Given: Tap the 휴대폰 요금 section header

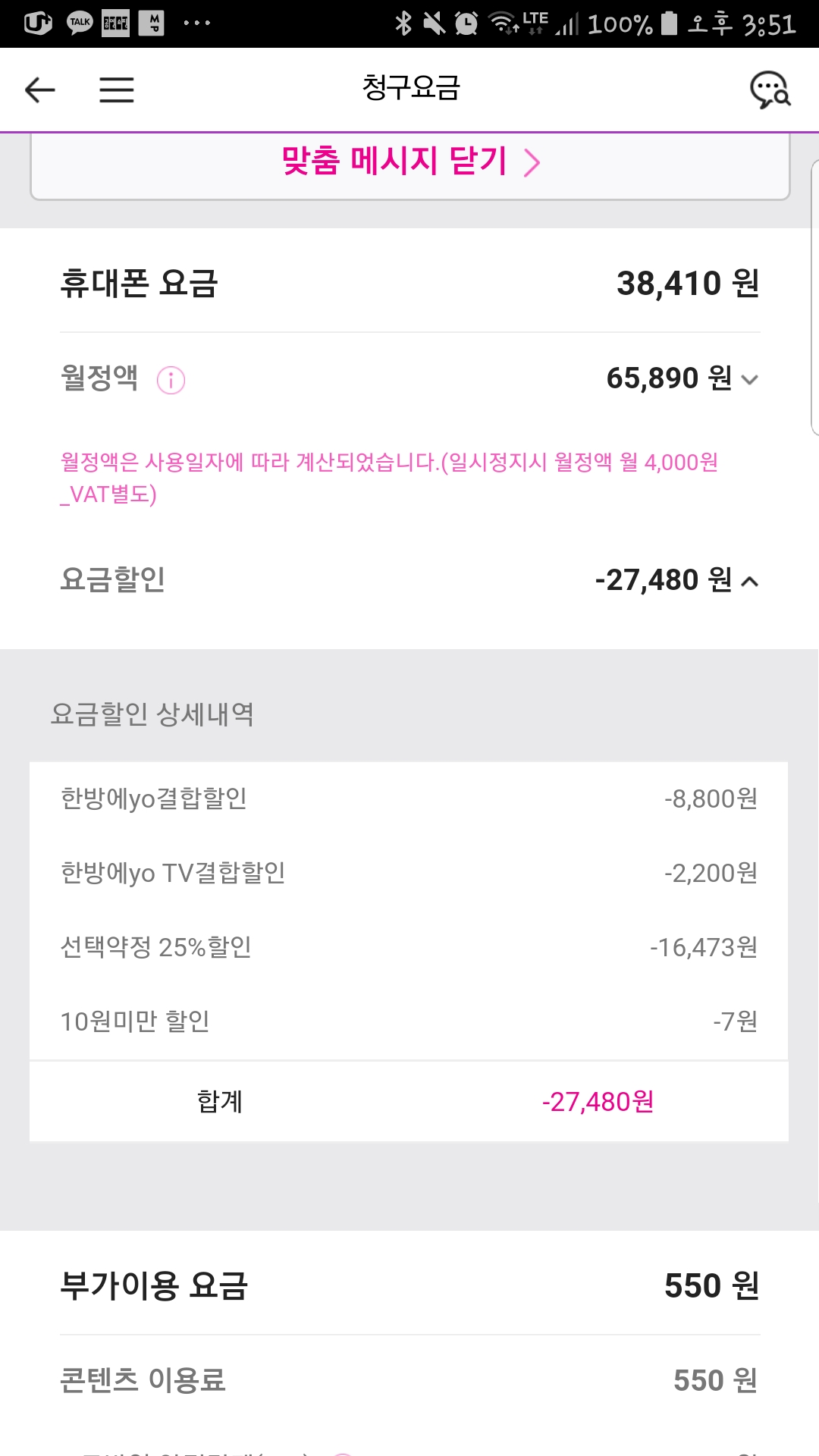Looking at the screenshot, I should click(140, 284).
